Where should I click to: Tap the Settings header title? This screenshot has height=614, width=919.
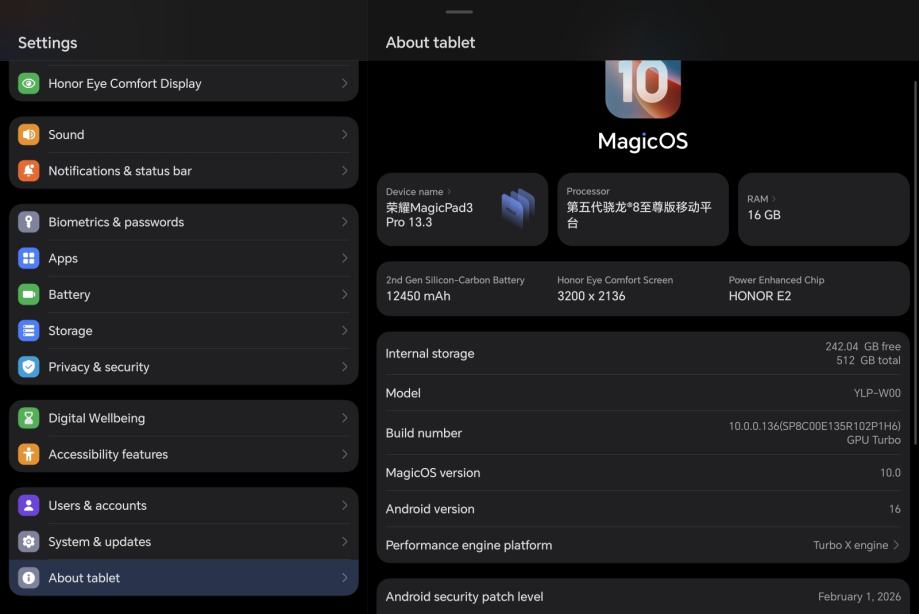point(47,43)
